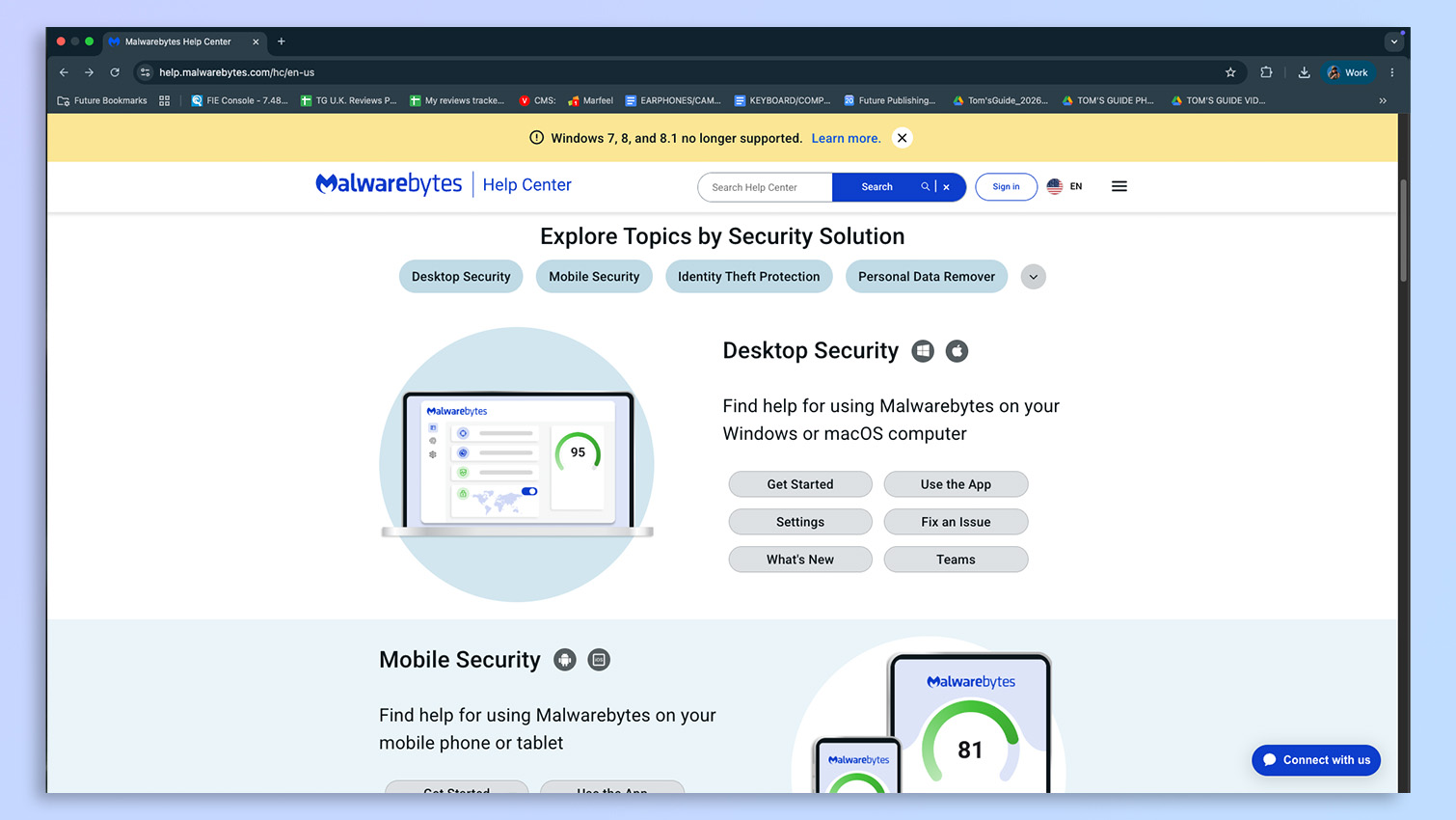Click the Sign in button
This screenshot has width=1456, height=820.
(1006, 187)
